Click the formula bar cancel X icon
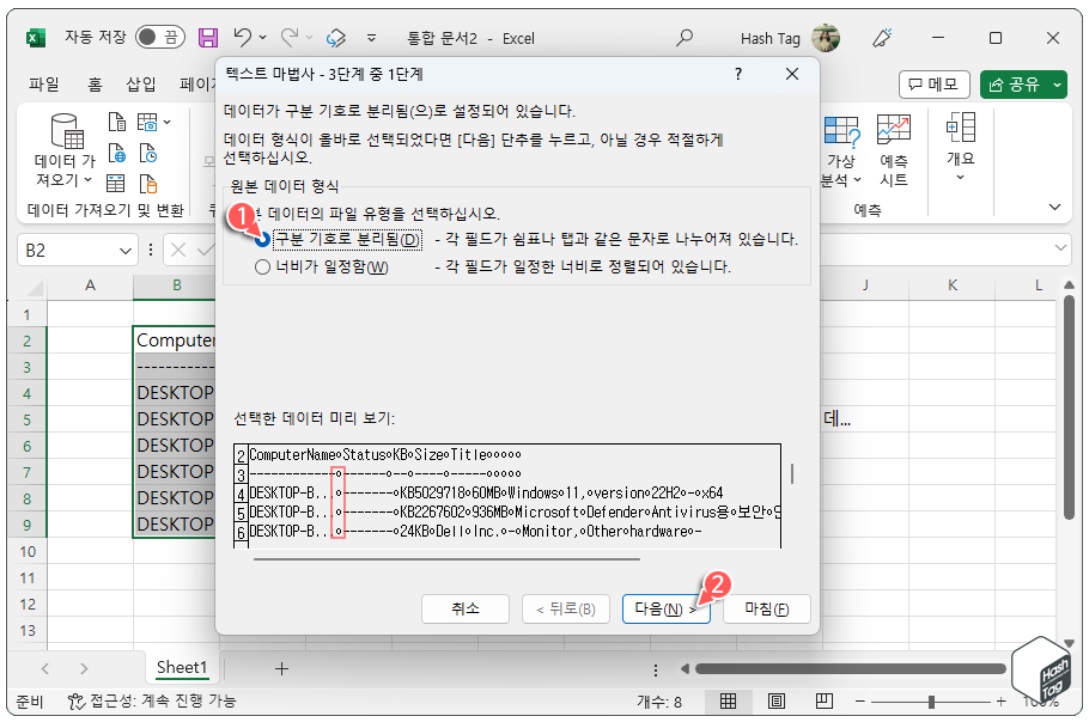The width and height of the screenshot is (1088, 720). [178, 250]
